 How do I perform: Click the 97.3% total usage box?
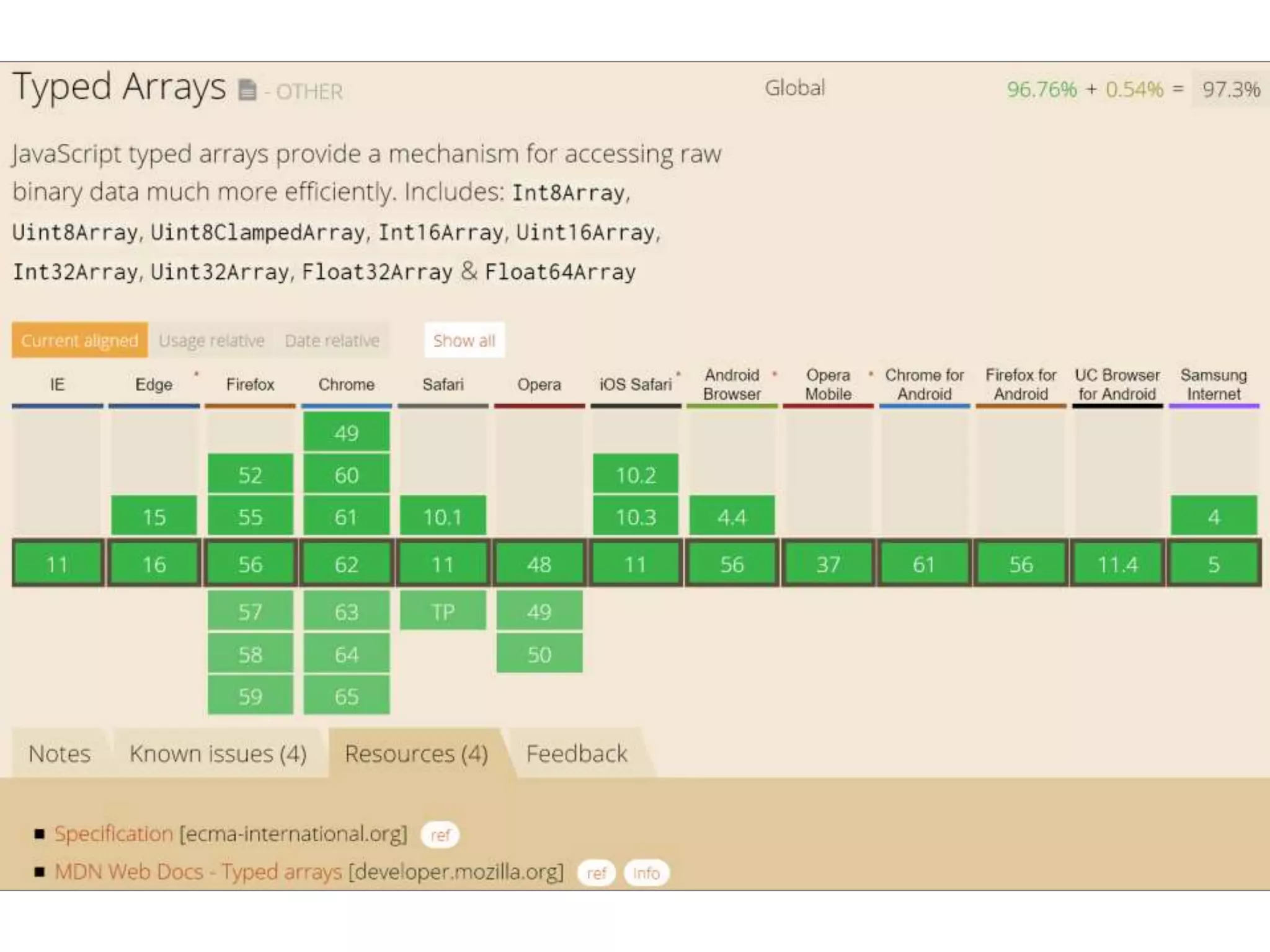[x=1230, y=89]
